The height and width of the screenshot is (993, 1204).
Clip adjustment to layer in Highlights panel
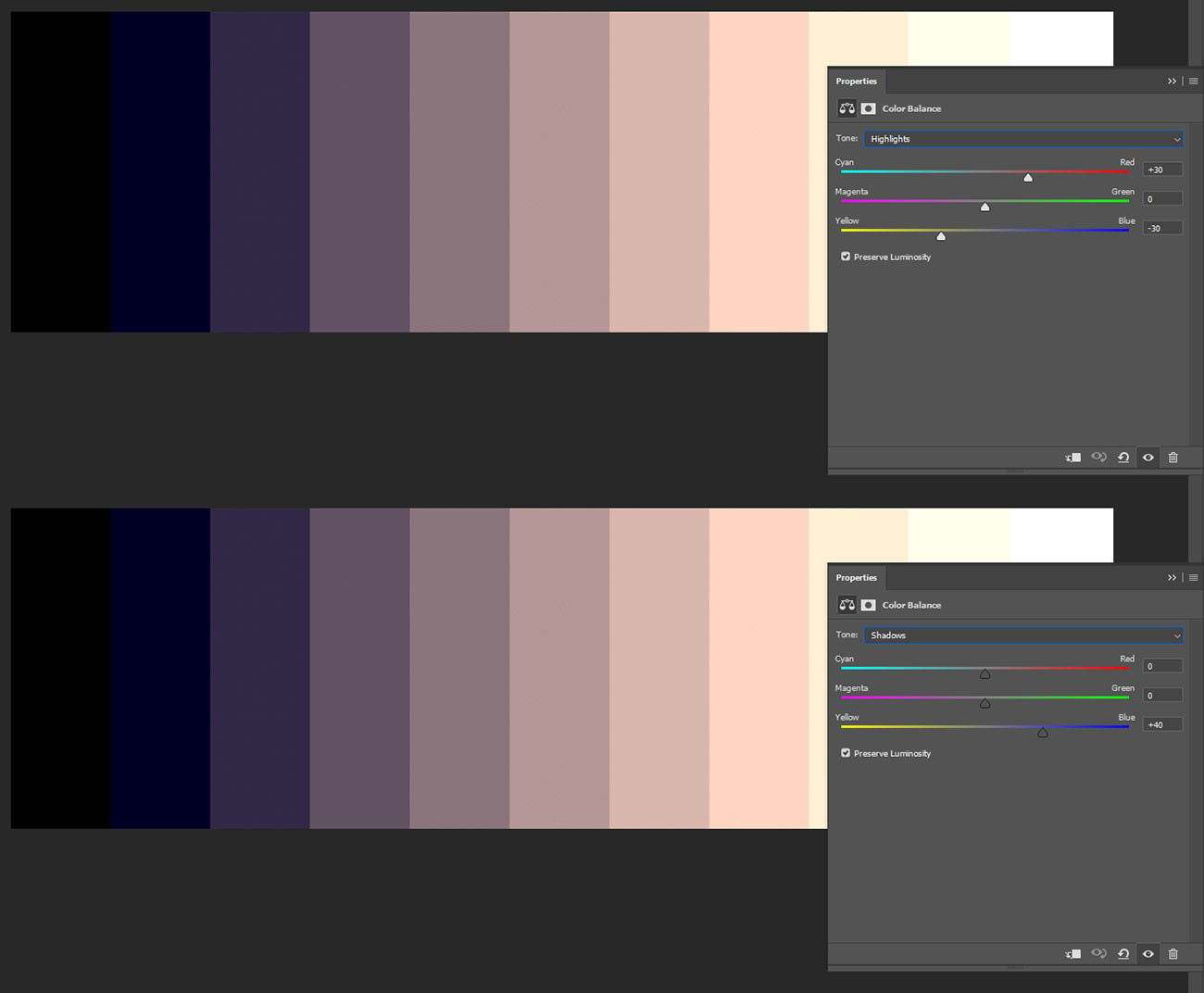click(x=1073, y=458)
